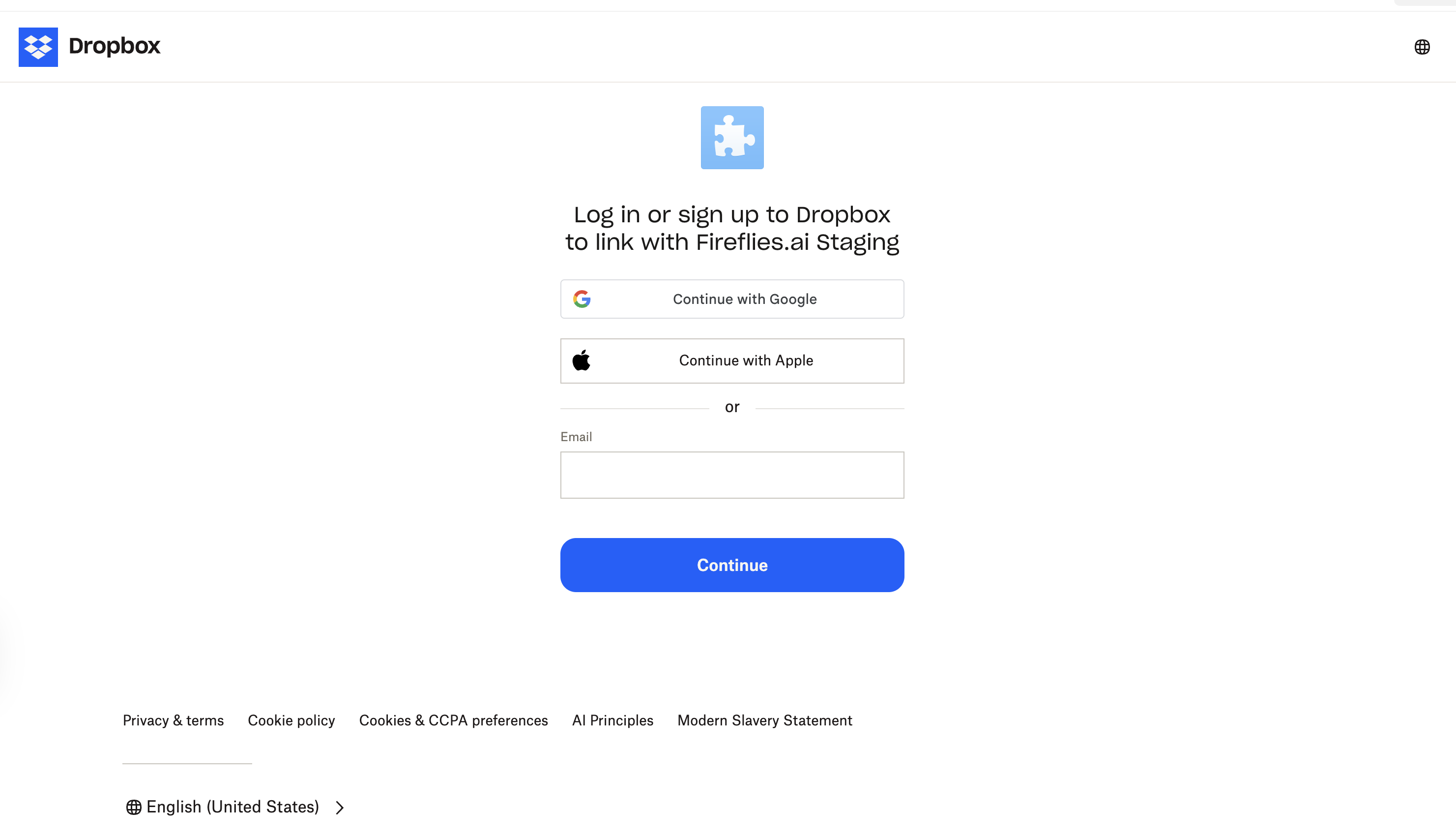Expand the language chevron arrow in footer
The width and height of the screenshot is (1456, 840).
[340, 807]
